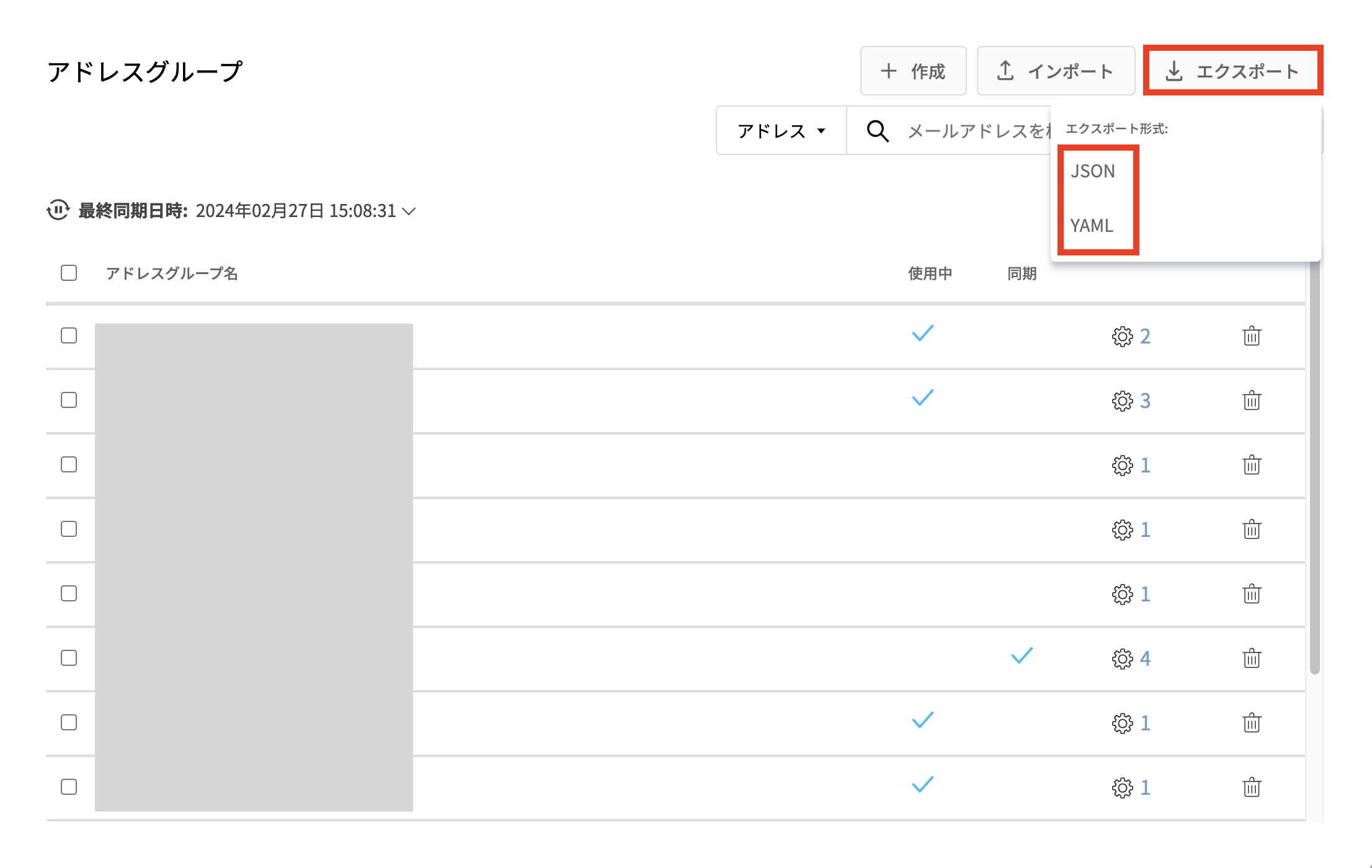This screenshot has width=1372, height=868.
Task: Check the row with gear count 4
Action: click(x=69, y=658)
